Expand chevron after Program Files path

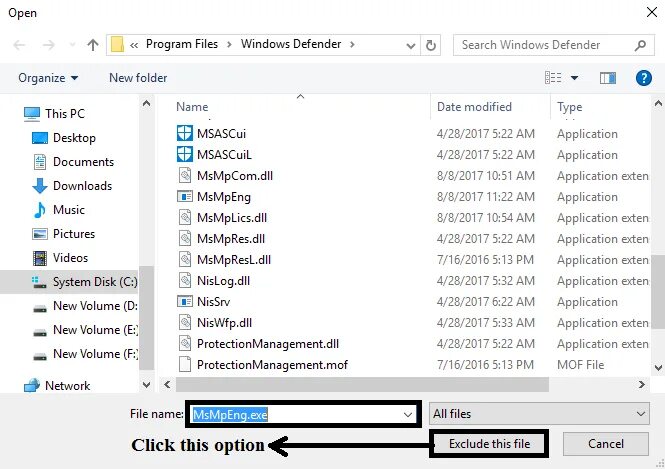tap(229, 45)
